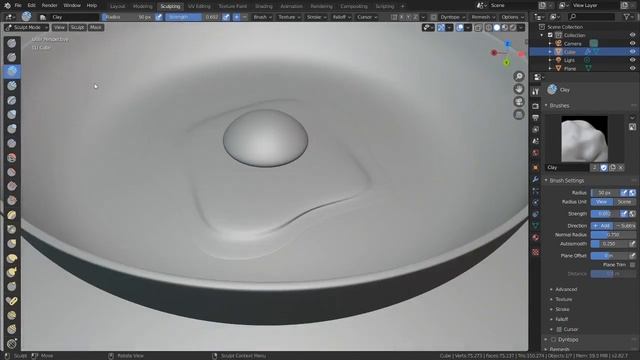Image resolution: width=640 pixels, height=360 pixels.
Task: Open the Output properties tab icon
Action: [536, 118]
